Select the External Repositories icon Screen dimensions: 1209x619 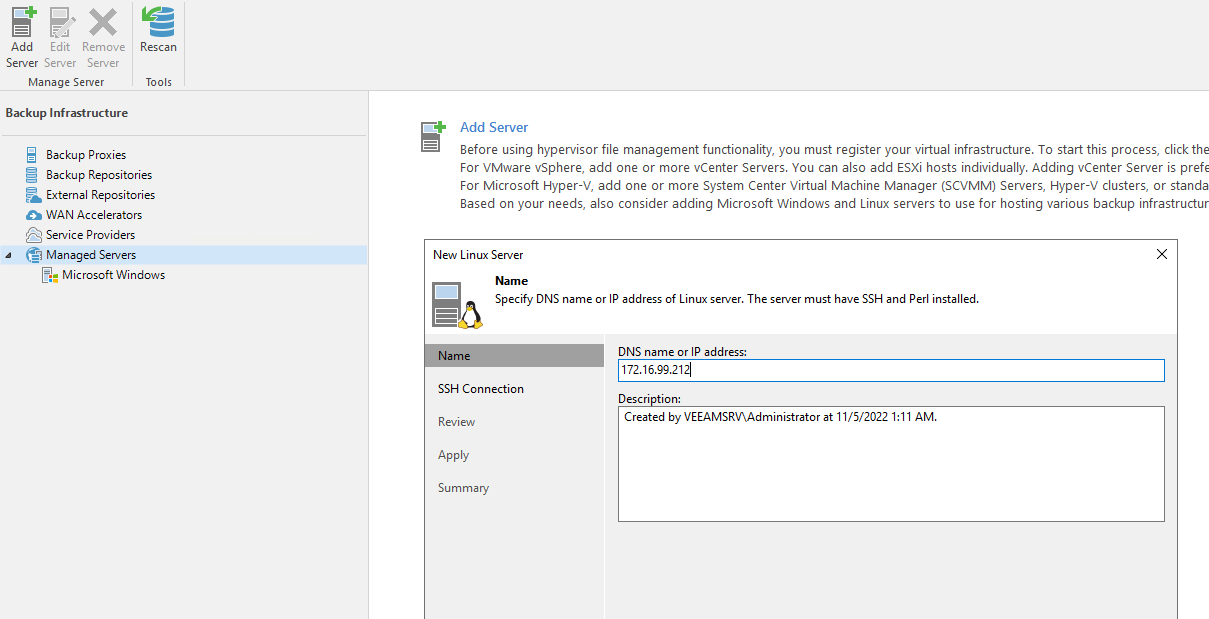coord(33,195)
